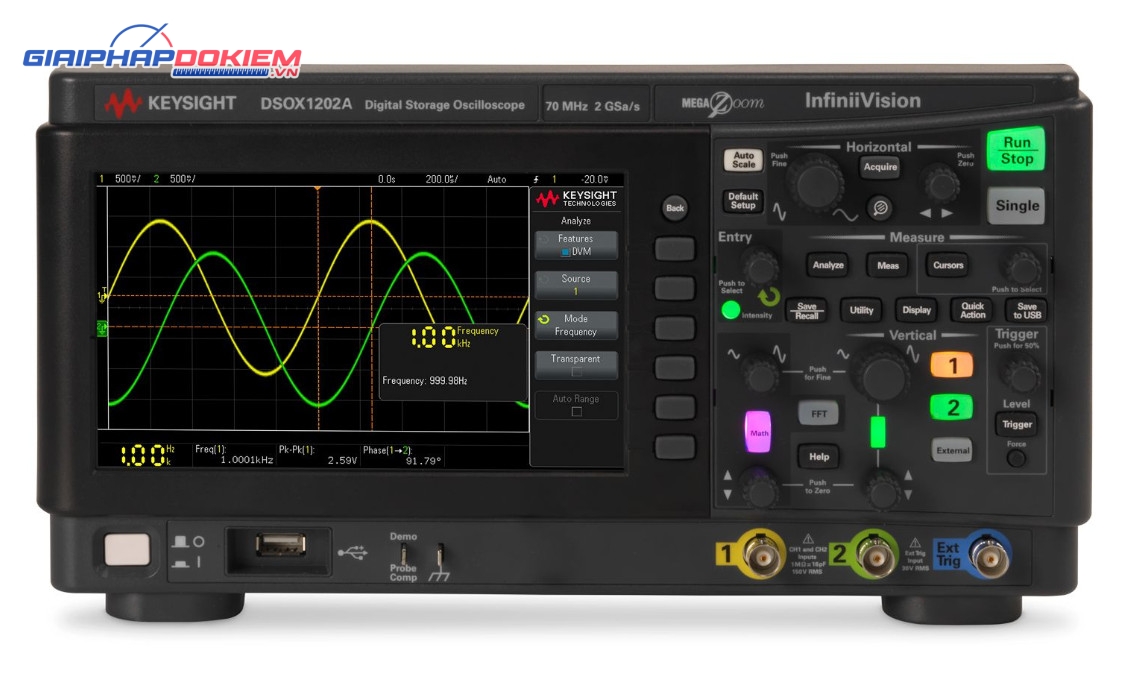This screenshot has height=675, width=1143.
Task: Click the "200.0" time-per-division value in the status bar
Action: pos(442,179)
